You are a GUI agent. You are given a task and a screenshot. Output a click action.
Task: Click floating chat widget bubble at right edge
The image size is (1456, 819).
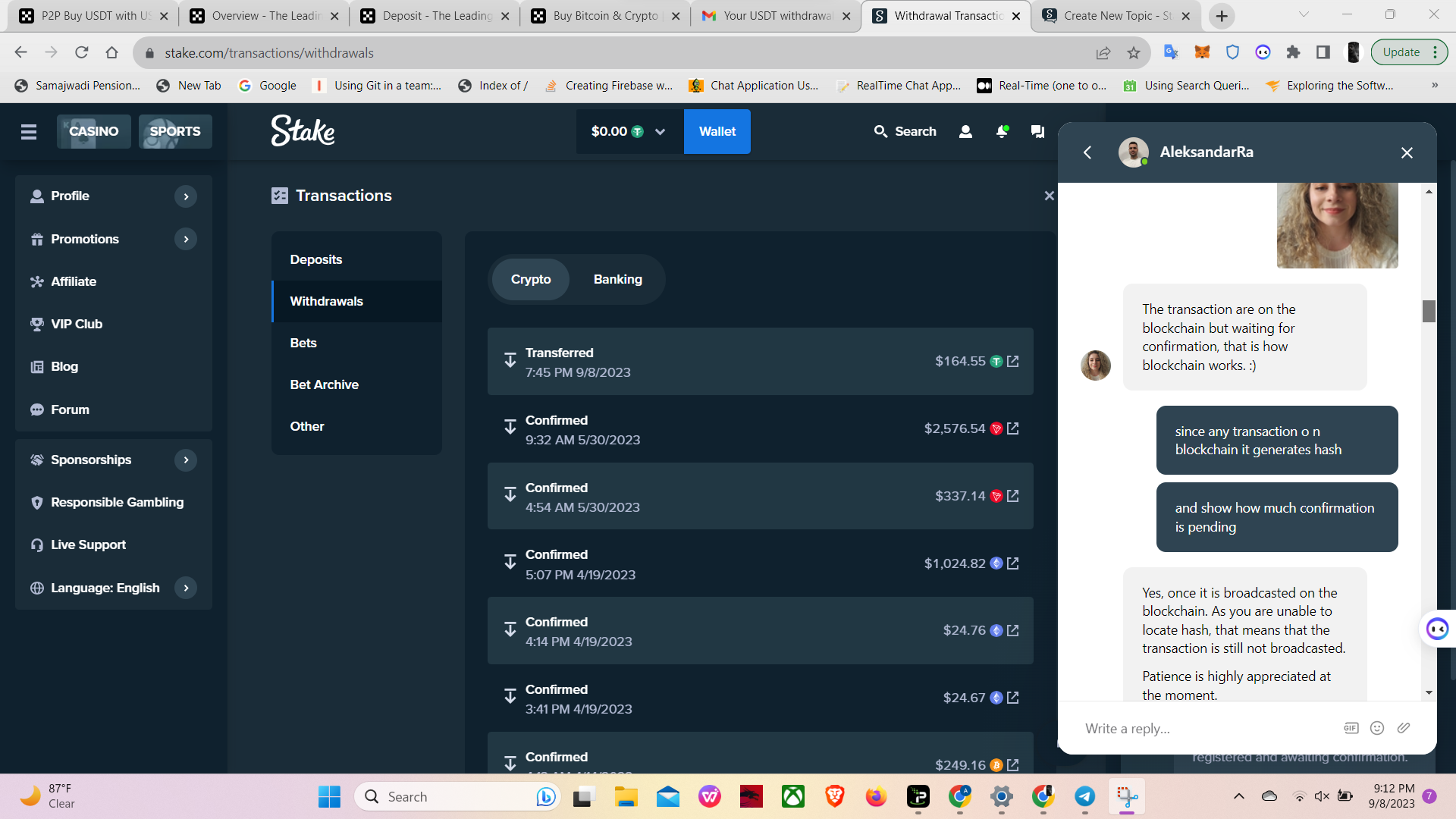(x=1438, y=629)
